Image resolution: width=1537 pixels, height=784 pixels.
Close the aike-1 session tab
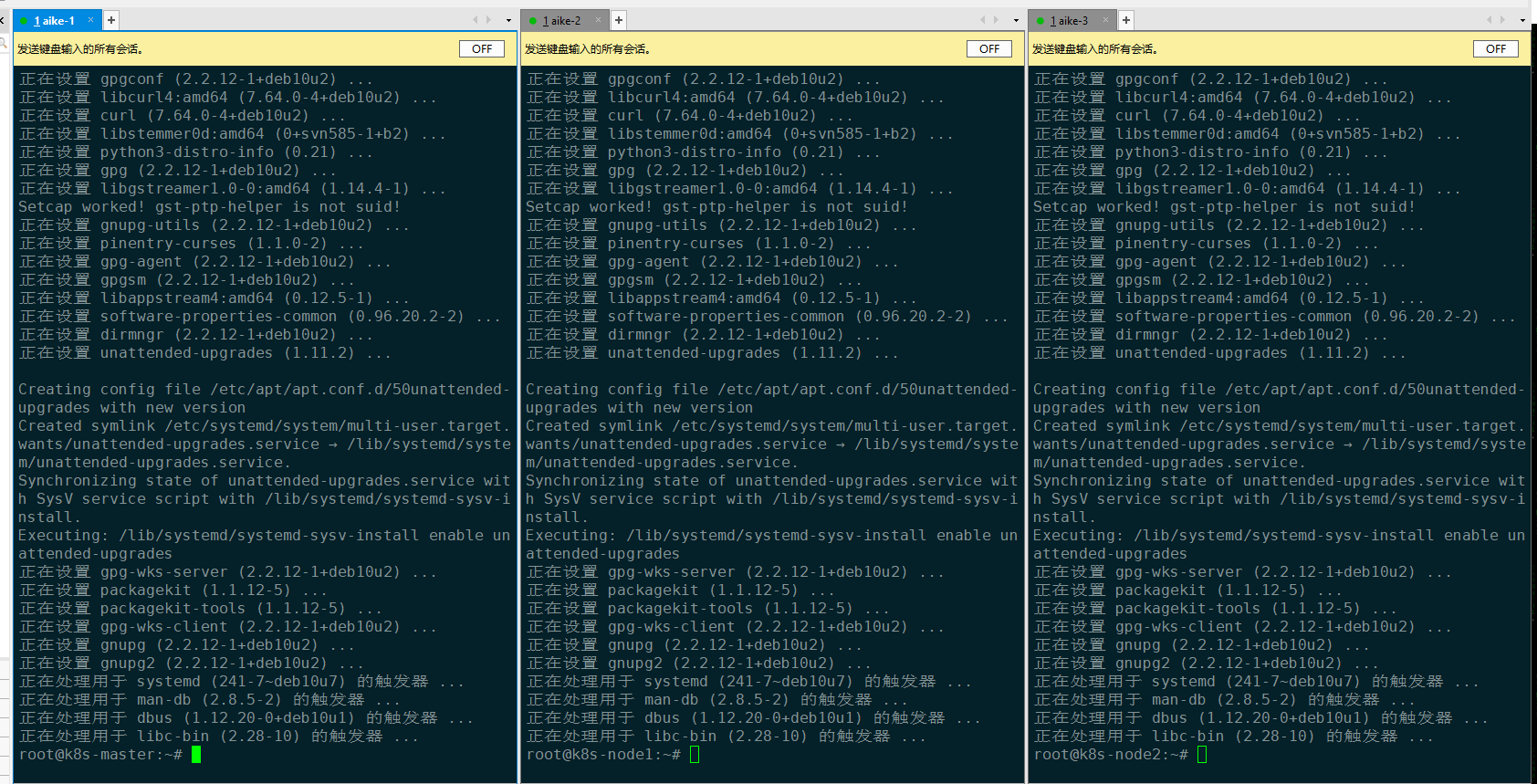click(91, 20)
